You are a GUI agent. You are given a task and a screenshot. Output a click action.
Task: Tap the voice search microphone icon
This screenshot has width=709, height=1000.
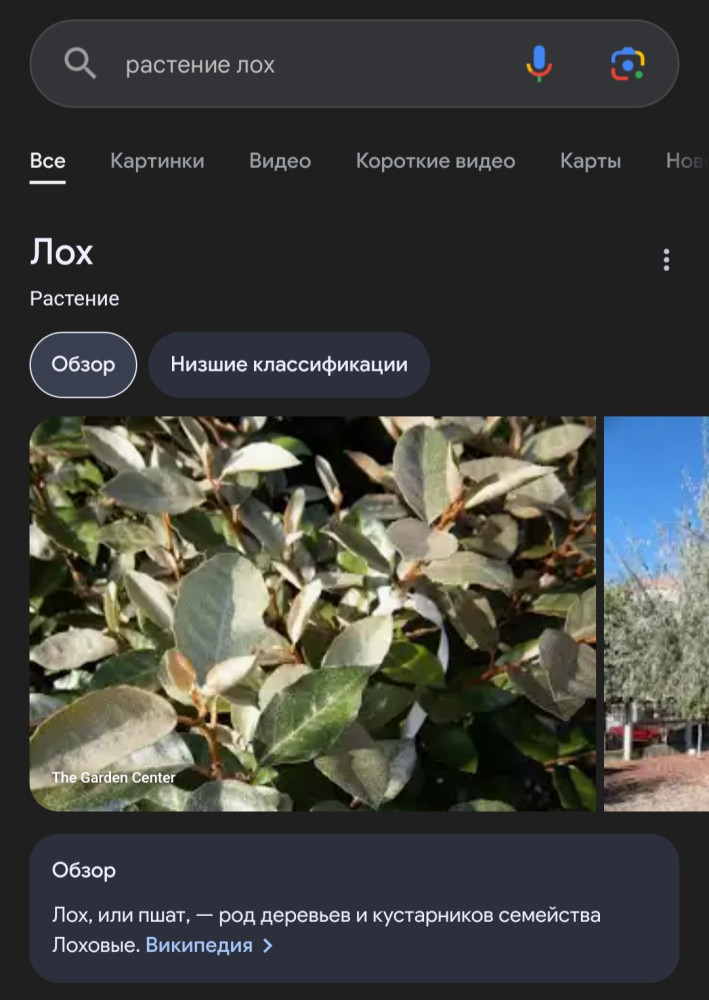coord(539,64)
